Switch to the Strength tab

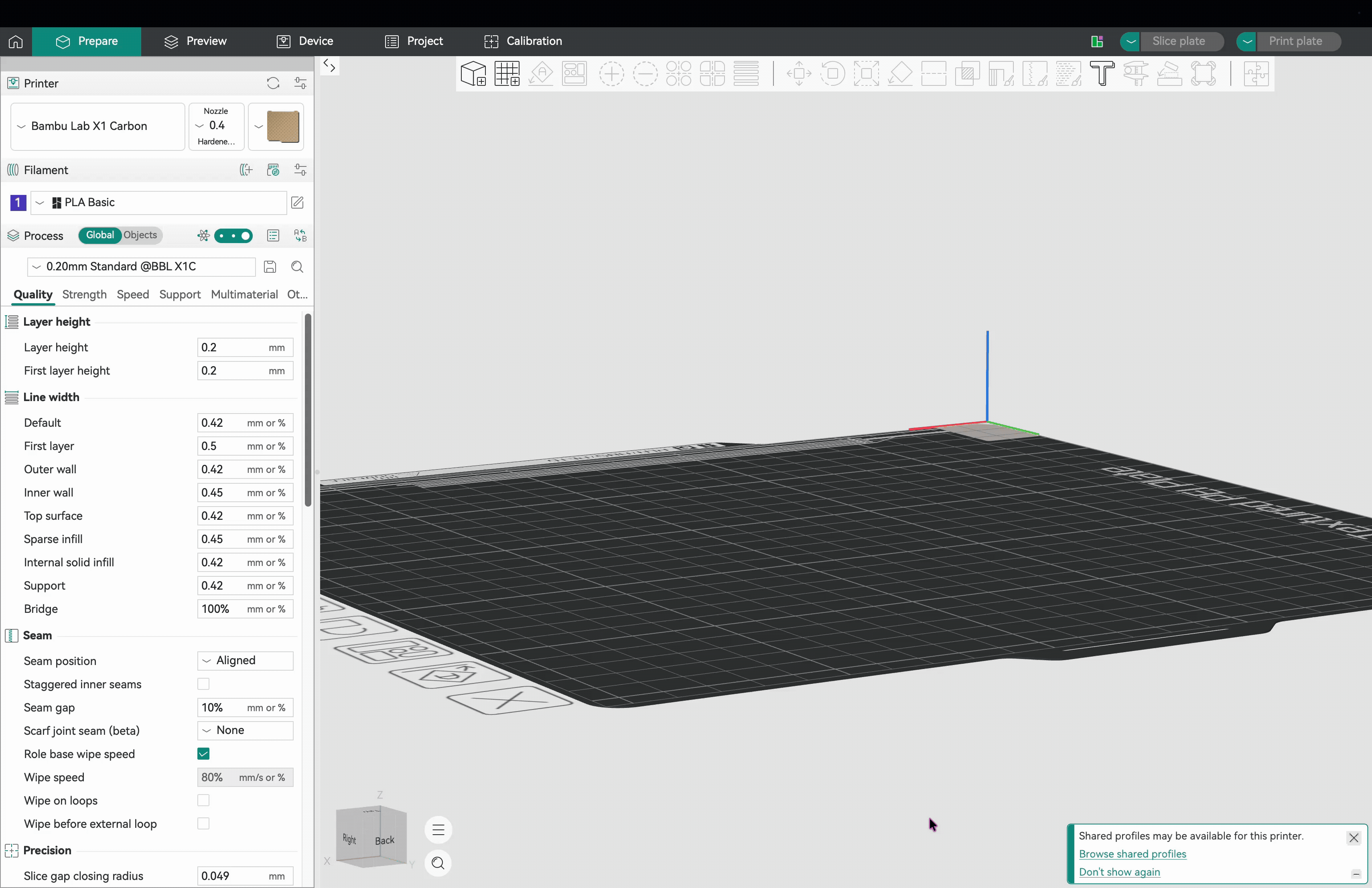pyautogui.click(x=84, y=294)
